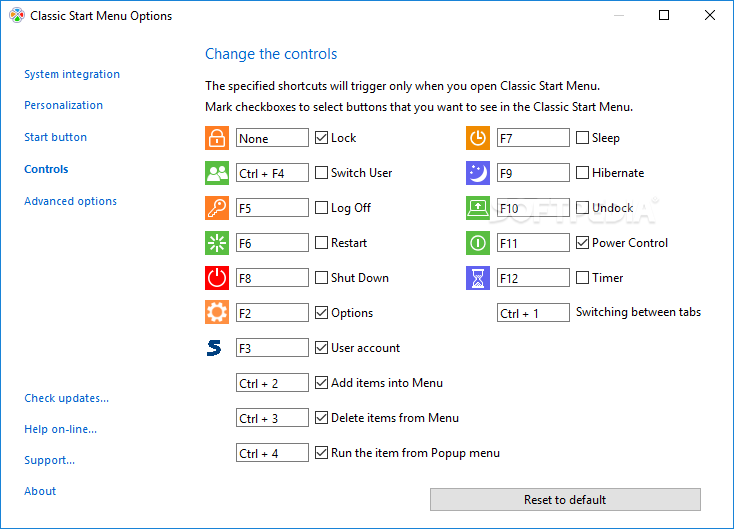734x529 pixels.
Task: Click the Reset to default button
Action: click(565, 500)
